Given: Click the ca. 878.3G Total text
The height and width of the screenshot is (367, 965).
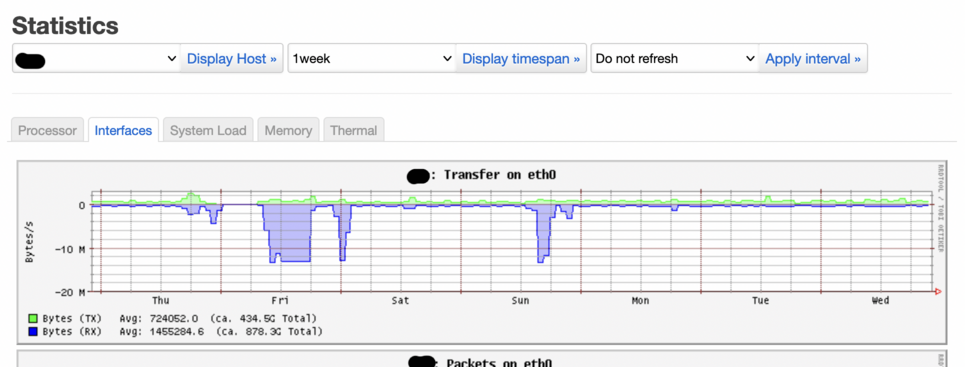Looking at the screenshot, I should [x=270, y=332].
